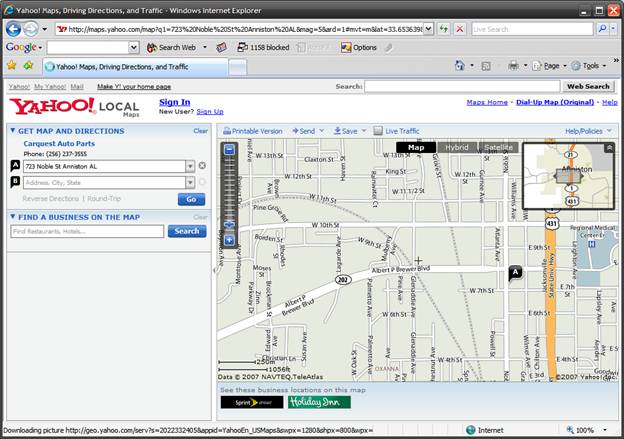Click Printable Version in the map toolbar

pos(253,131)
